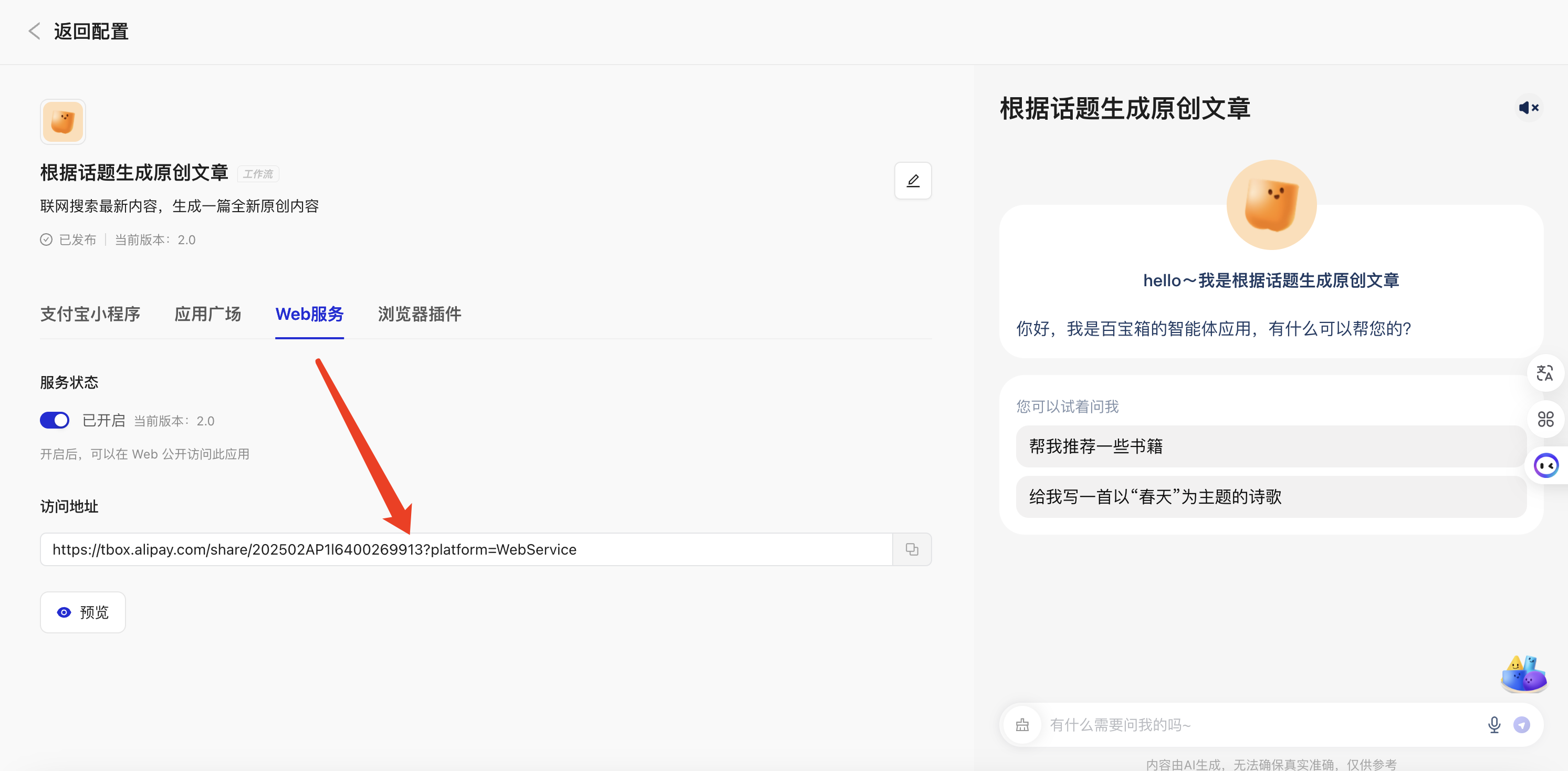Toggle the muted speaker icon
The image size is (1568, 771).
click(1529, 108)
